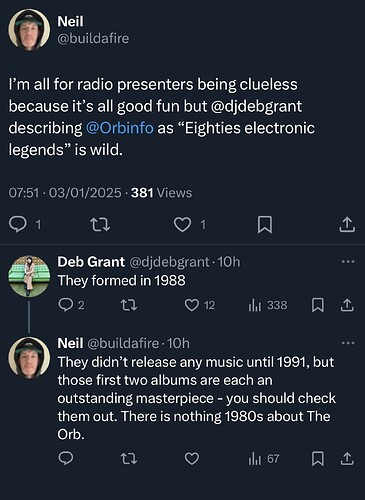Screen dimensions: 365x500
Task: Like Neil's reply about 1991 albums
Action: tap(192, 459)
